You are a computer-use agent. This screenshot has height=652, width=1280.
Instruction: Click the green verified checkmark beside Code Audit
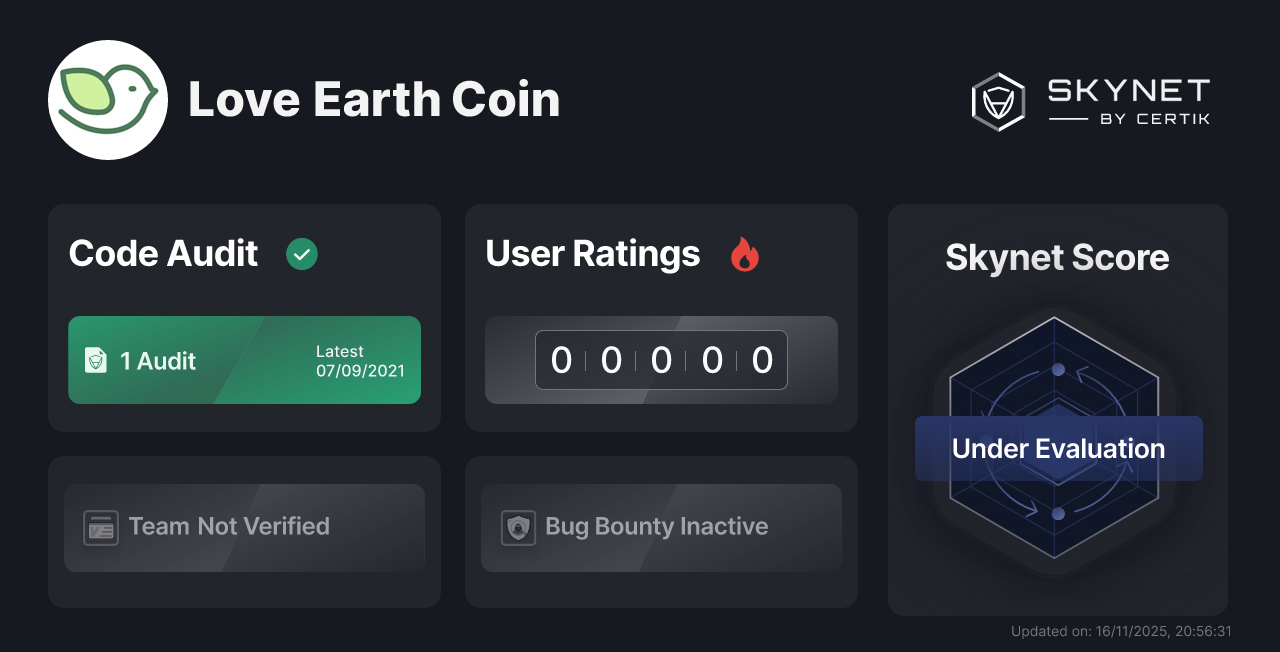tap(302, 254)
